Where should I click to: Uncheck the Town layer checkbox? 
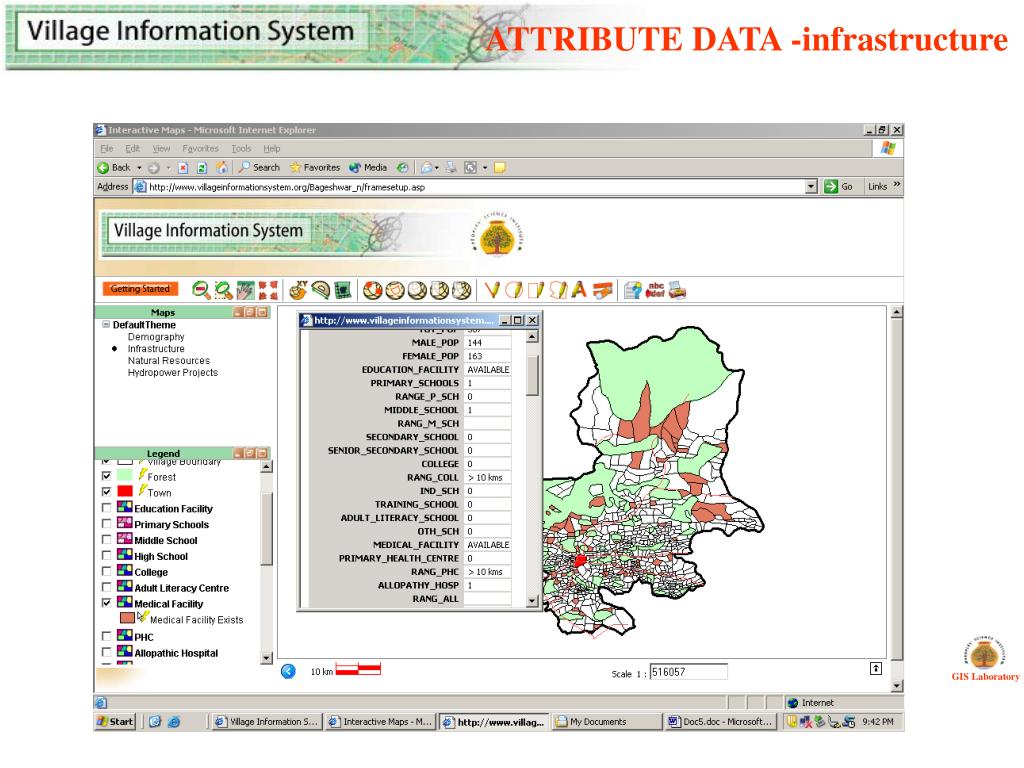pyautogui.click(x=106, y=492)
